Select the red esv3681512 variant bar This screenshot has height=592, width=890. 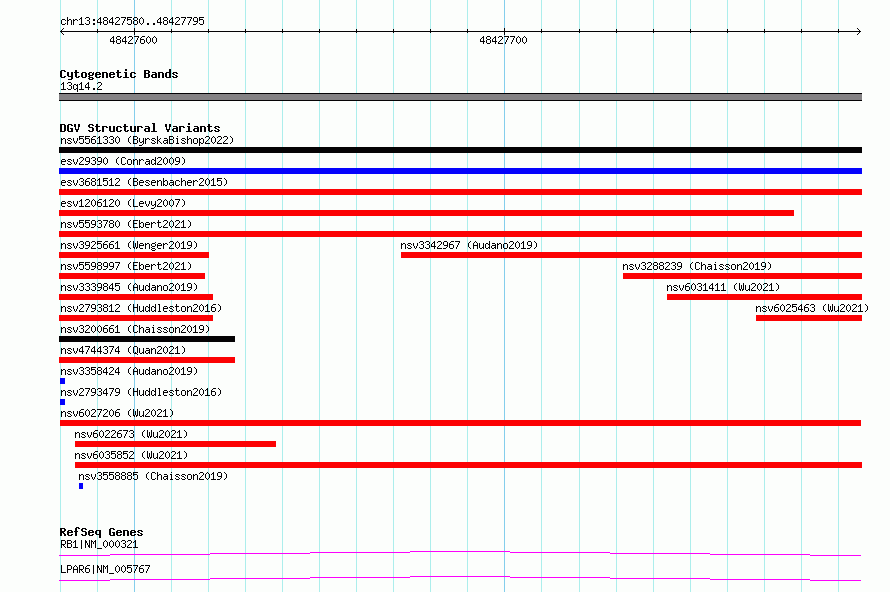(460, 192)
